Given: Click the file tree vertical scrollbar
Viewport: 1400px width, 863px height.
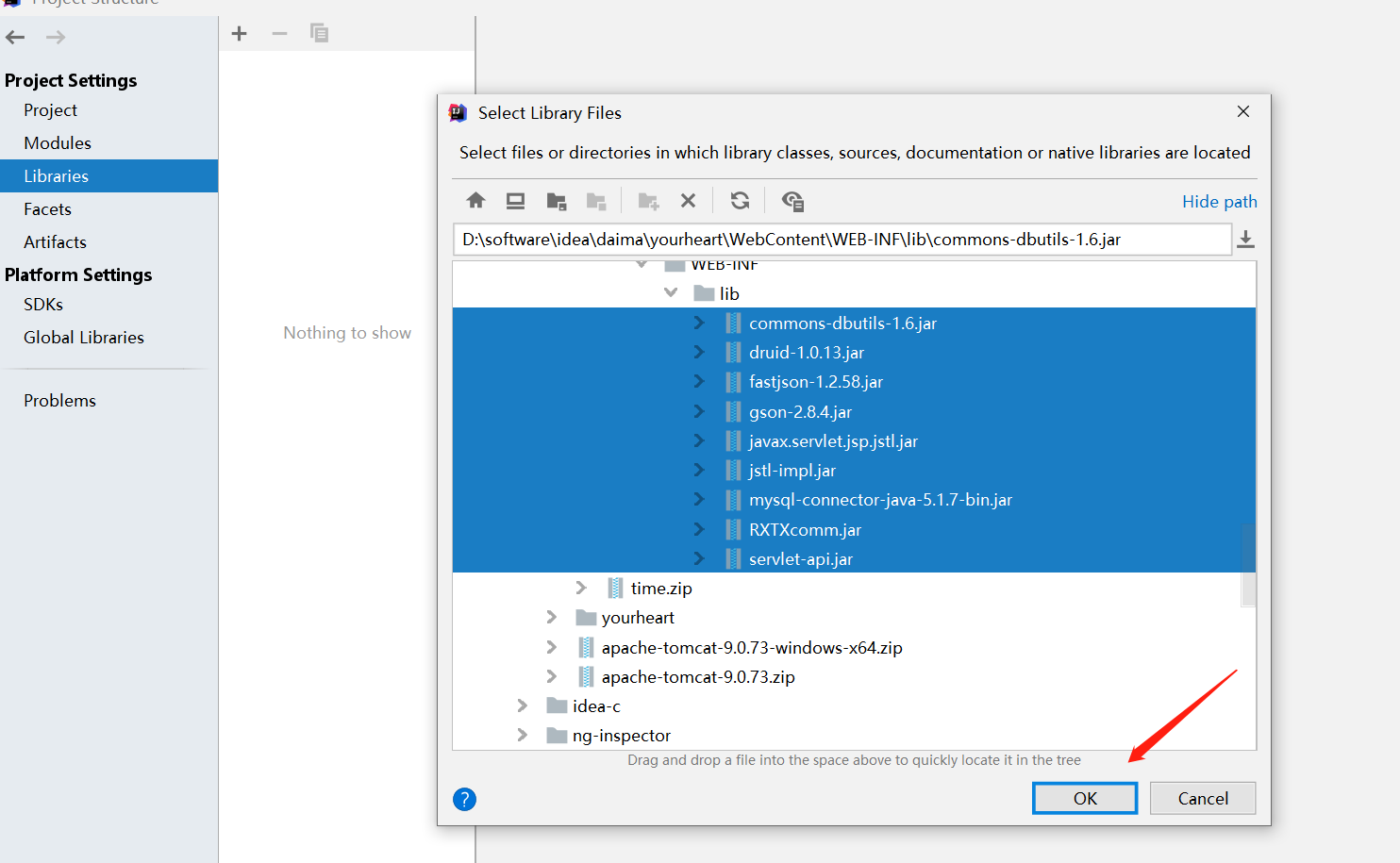Looking at the screenshot, I should tap(1248, 564).
